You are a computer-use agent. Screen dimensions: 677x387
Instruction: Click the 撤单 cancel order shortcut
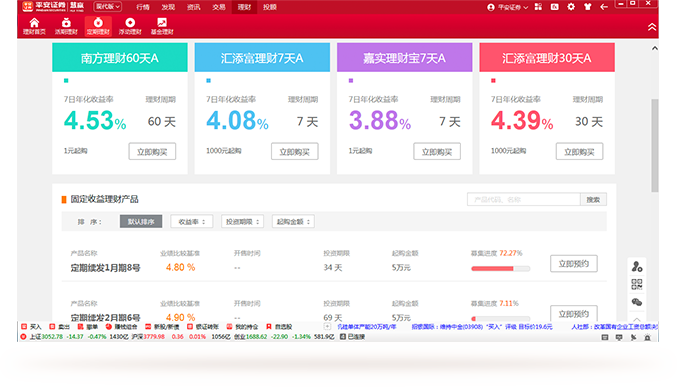click(x=88, y=327)
